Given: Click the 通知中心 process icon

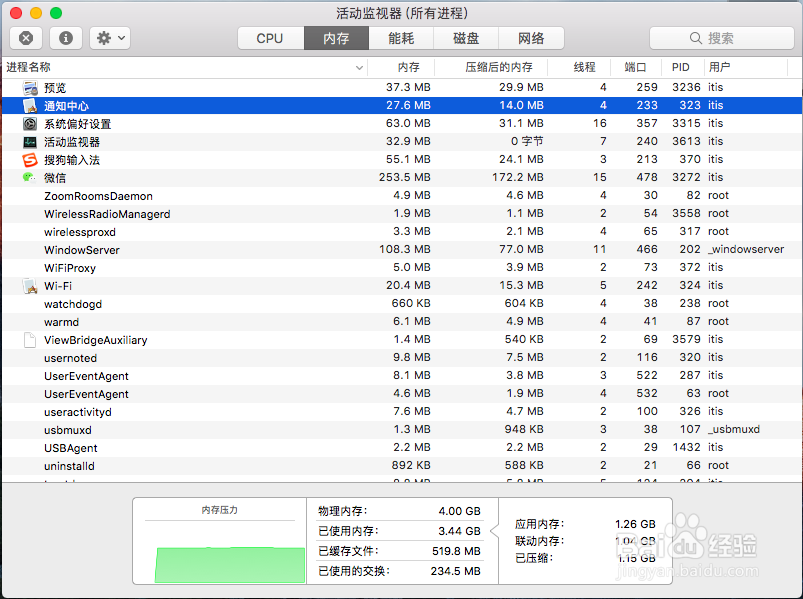Looking at the screenshot, I should [30, 106].
